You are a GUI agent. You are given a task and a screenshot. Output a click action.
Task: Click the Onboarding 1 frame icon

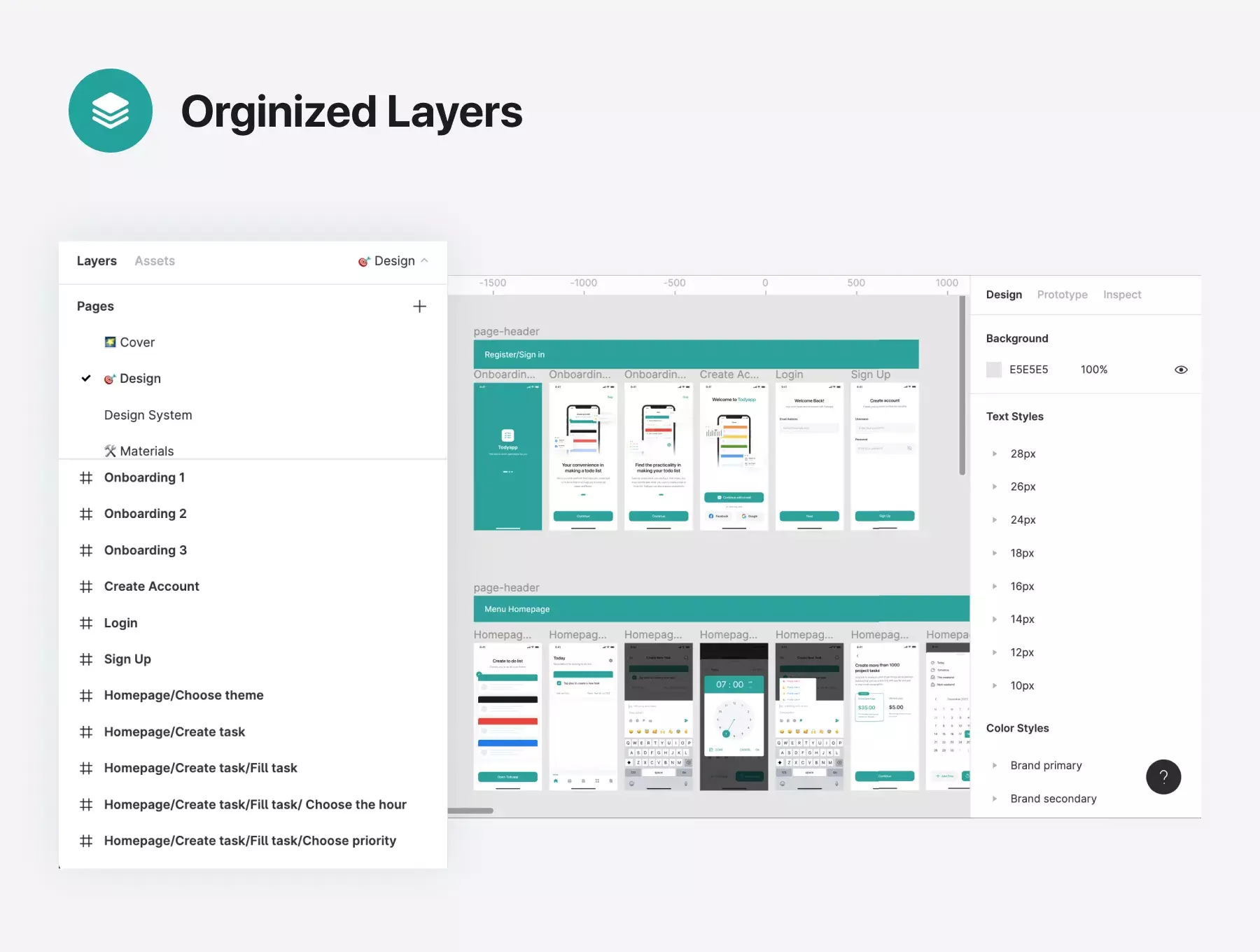[86, 477]
